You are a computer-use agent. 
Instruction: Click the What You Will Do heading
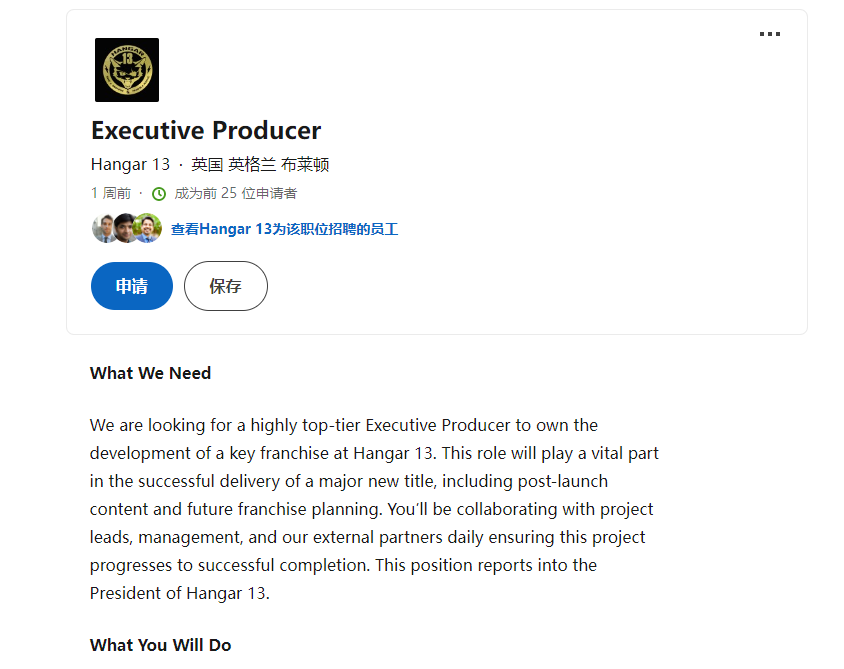coord(160,645)
